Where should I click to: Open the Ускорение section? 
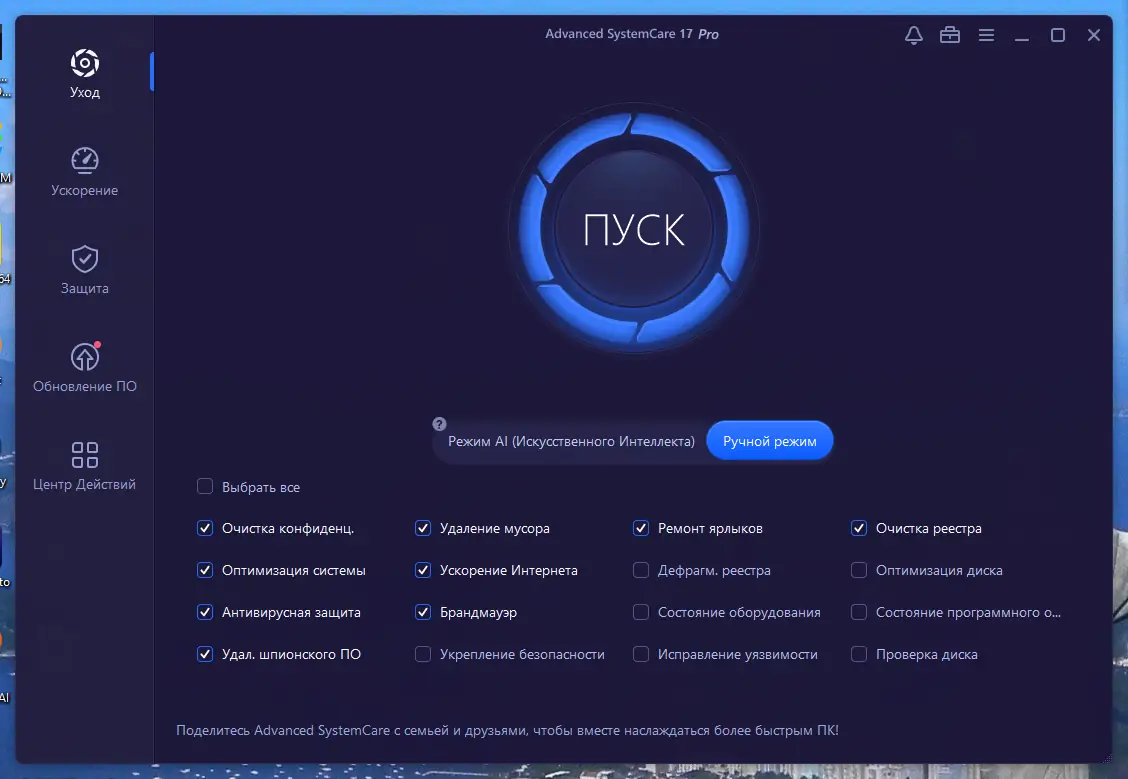click(x=84, y=170)
